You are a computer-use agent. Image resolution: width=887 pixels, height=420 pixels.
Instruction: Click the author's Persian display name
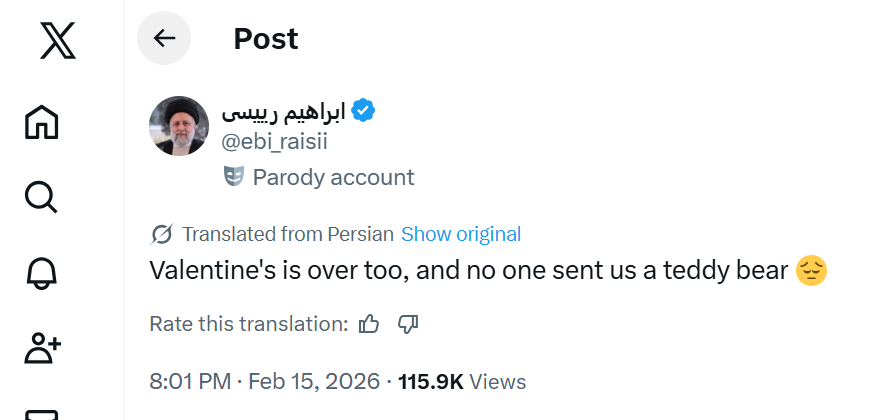282,111
